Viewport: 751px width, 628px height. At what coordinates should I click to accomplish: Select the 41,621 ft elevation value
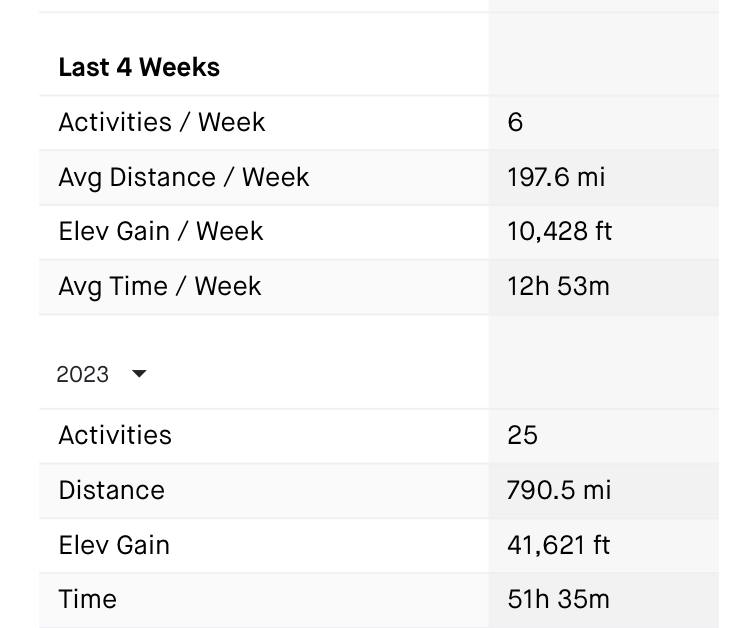click(x=558, y=545)
